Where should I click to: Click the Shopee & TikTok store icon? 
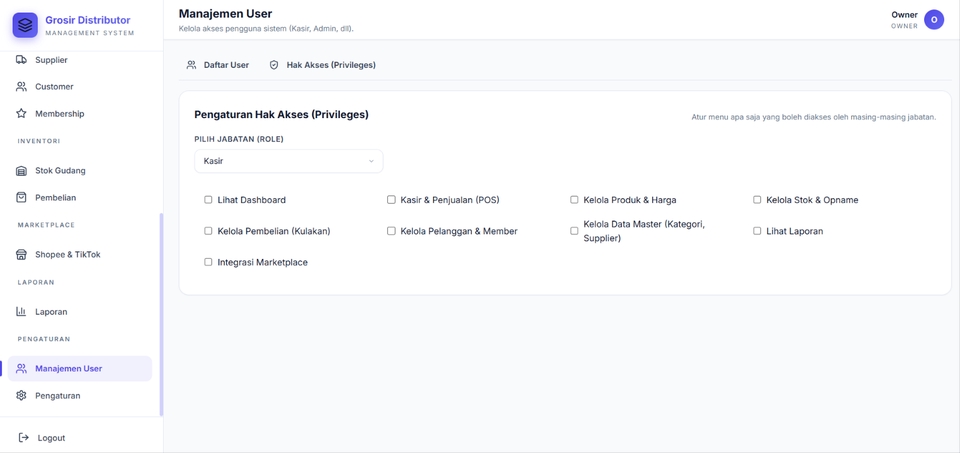(21, 255)
